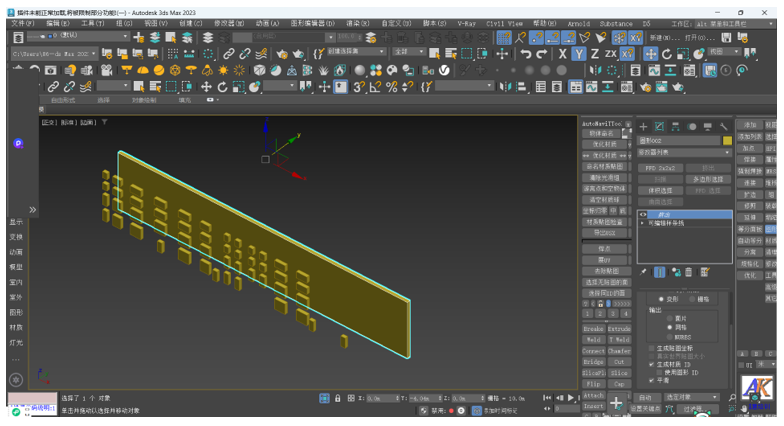Click the Undo arrow in the toolbar

[526, 54]
